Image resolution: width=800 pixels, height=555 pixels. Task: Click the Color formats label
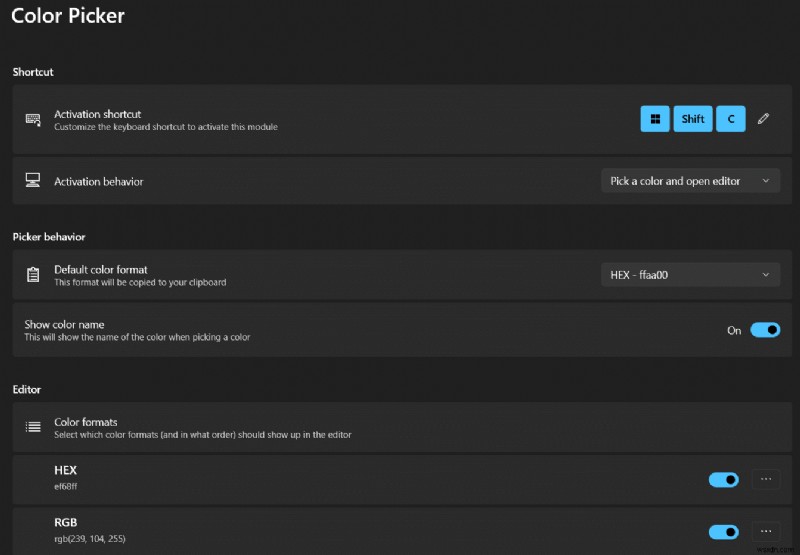click(86, 422)
